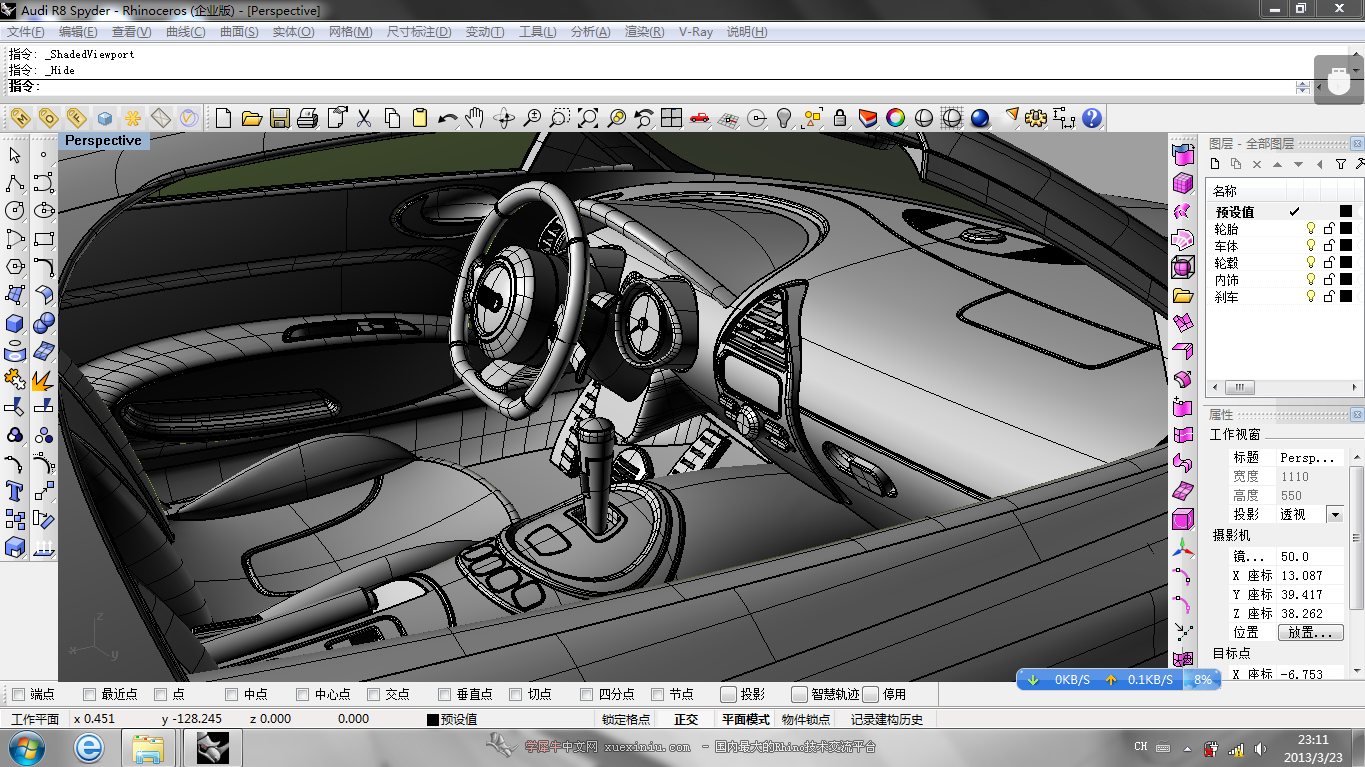1365x767 pixels.
Task: Select the Polyline tool in left toolbox
Action: coord(15,183)
